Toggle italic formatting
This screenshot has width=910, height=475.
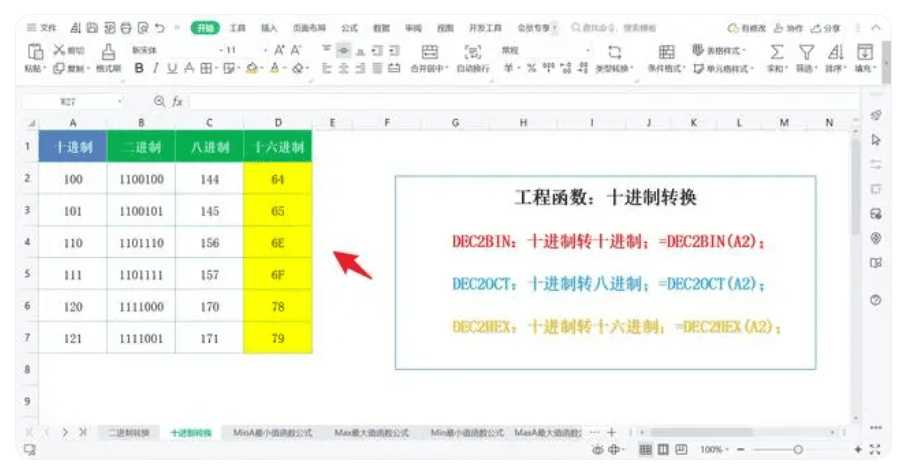[x=156, y=69]
